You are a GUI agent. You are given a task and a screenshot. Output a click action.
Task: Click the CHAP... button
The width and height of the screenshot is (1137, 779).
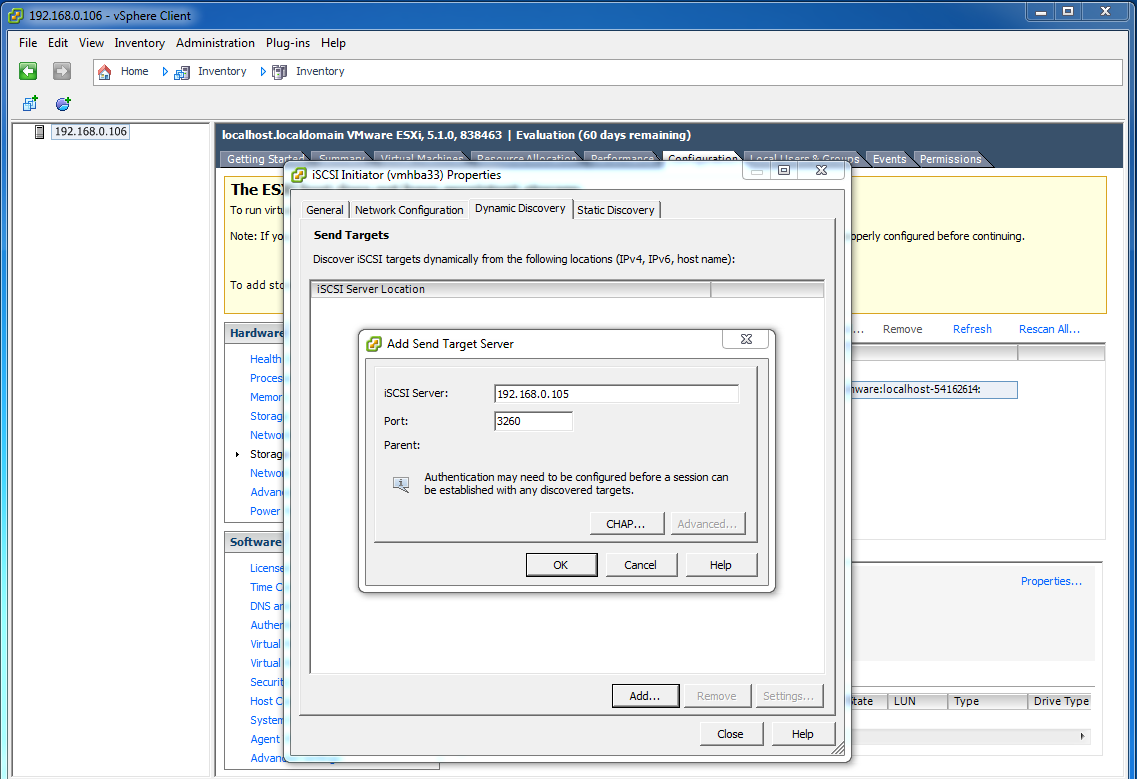click(x=626, y=524)
